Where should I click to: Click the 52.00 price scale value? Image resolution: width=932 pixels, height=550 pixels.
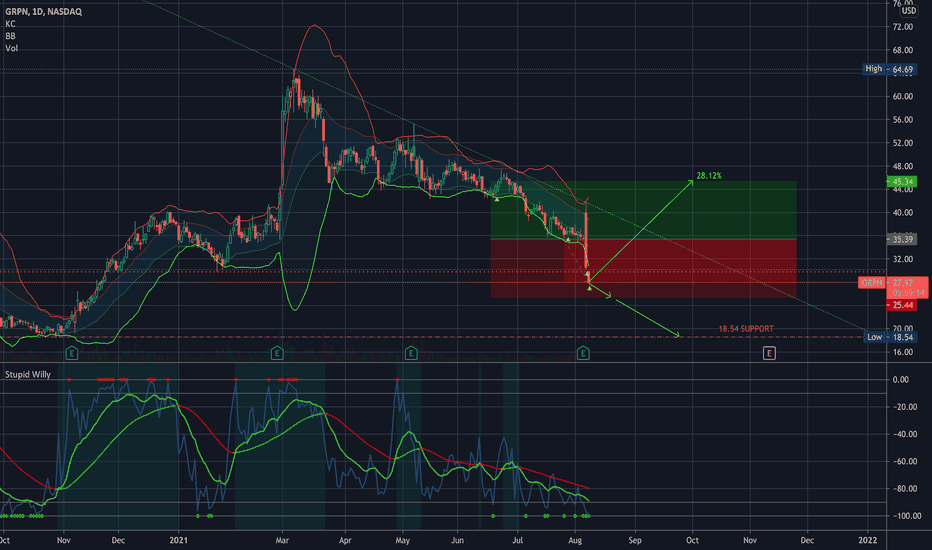point(902,143)
